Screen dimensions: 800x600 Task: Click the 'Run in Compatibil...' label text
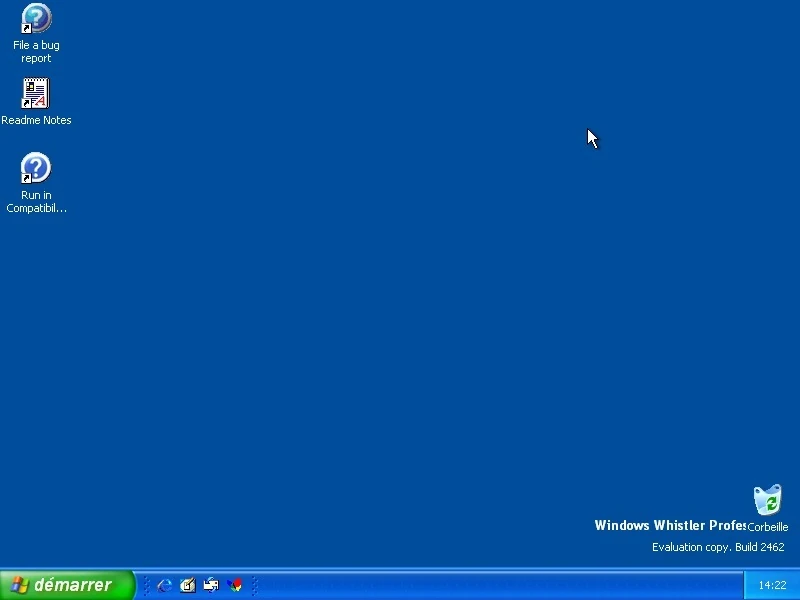pyautogui.click(x=36, y=201)
